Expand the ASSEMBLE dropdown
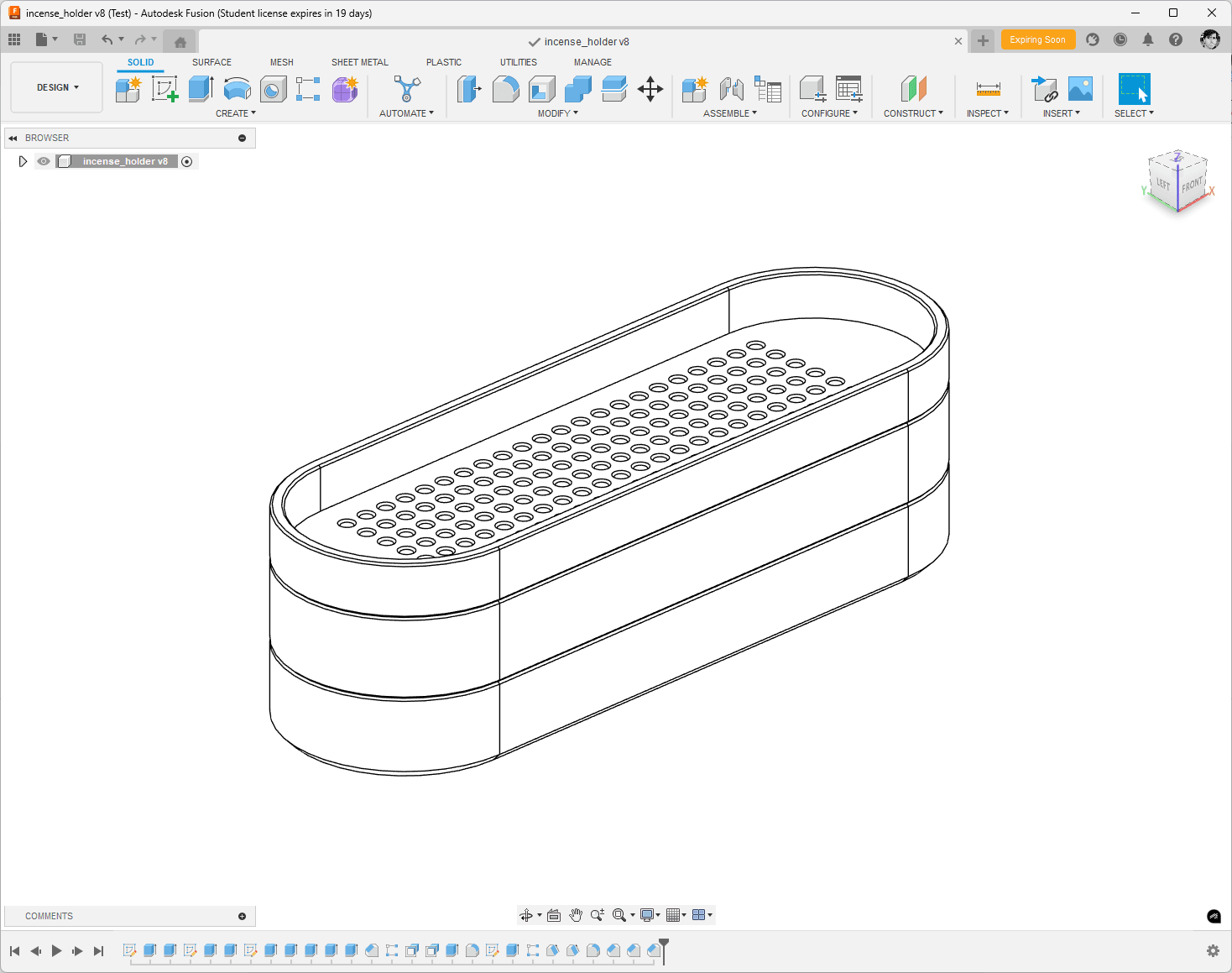Viewport: 1232px width, 973px height. [x=730, y=113]
